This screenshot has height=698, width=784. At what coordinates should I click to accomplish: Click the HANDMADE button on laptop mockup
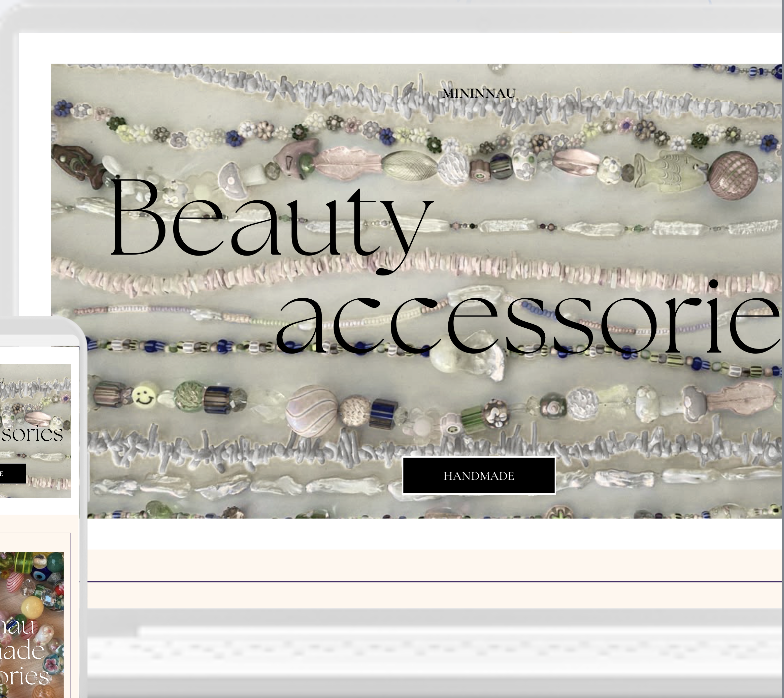coord(479,476)
